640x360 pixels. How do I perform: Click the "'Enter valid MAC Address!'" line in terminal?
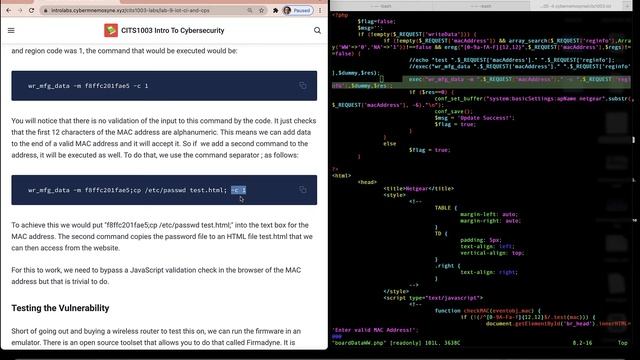pos(375,330)
